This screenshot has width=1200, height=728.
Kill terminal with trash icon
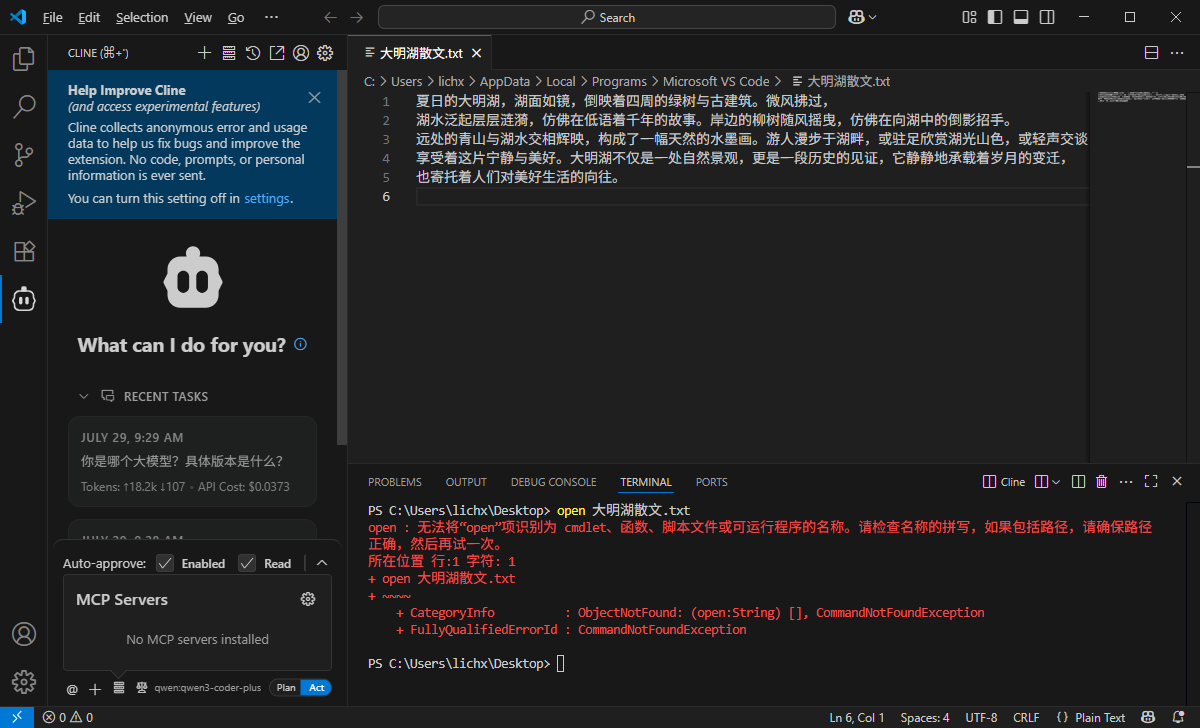click(x=1101, y=481)
